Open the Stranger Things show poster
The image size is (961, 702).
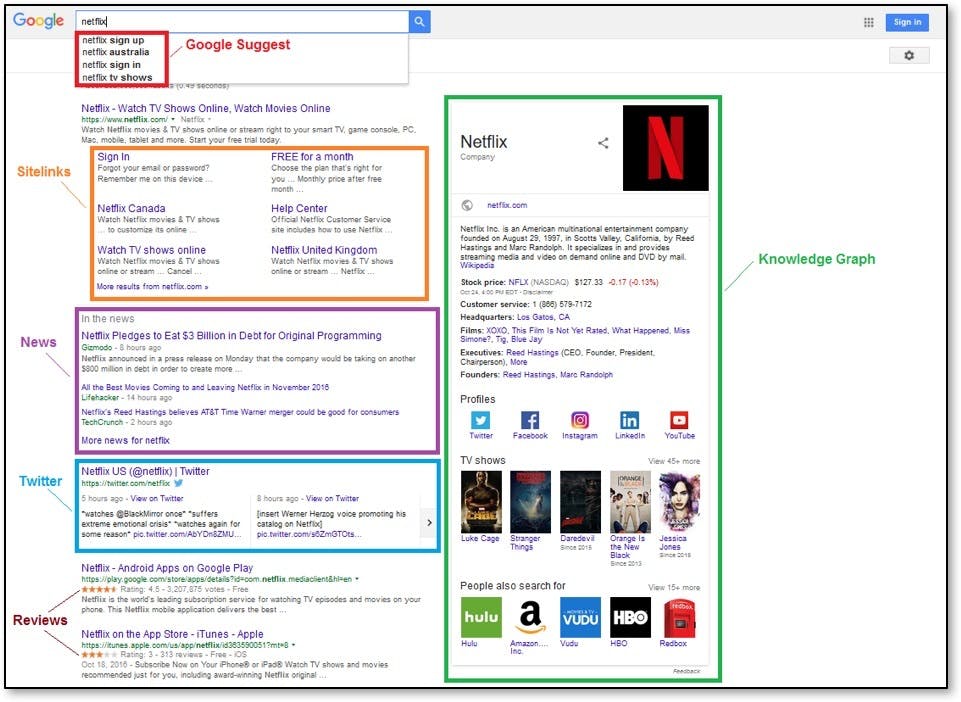tap(530, 502)
